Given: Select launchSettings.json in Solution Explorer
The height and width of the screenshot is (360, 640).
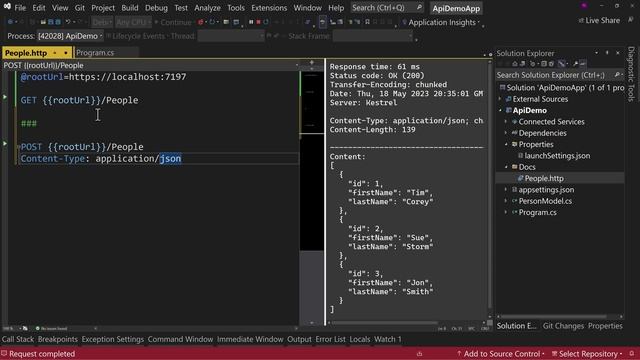Looking at the screenshot, I should coord(557,156).
